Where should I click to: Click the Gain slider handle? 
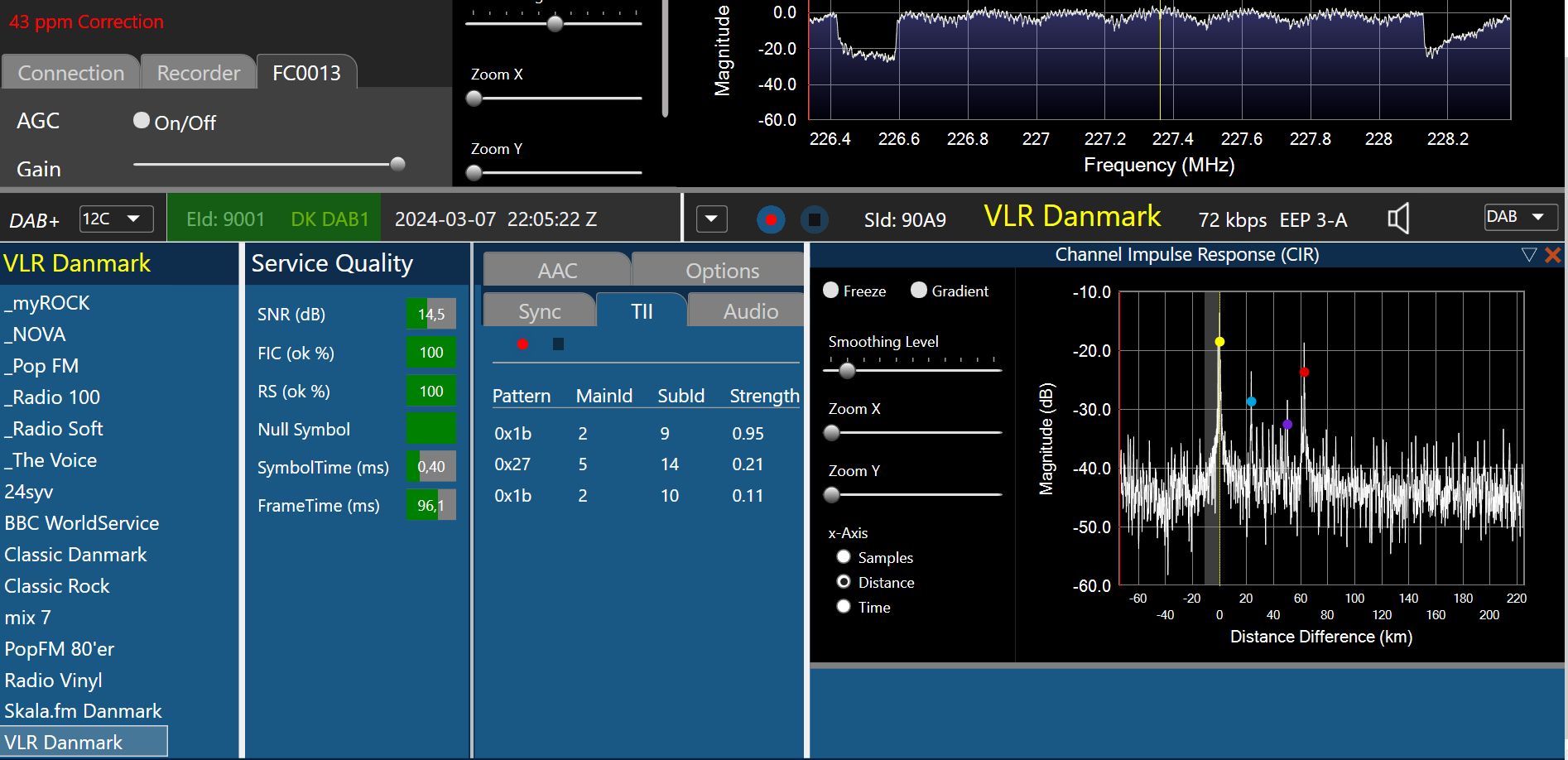(397, 164)
